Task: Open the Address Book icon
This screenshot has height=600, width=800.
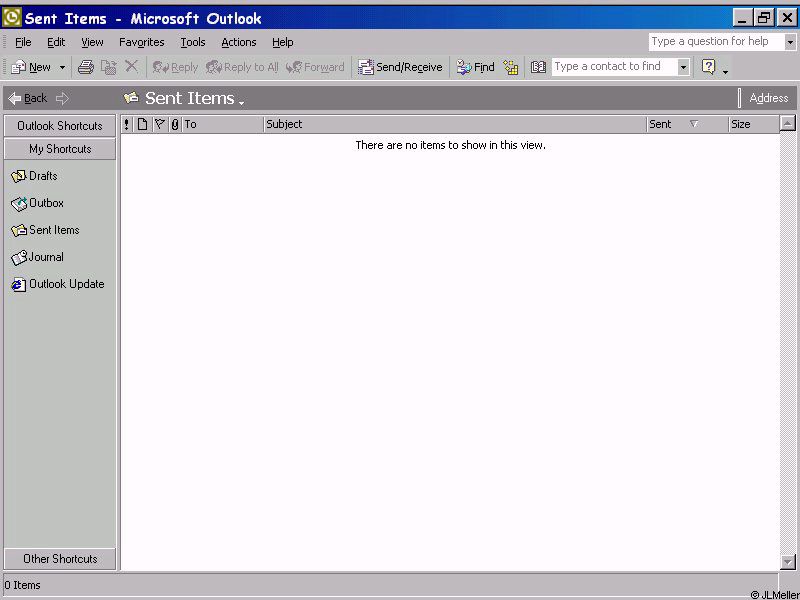Action: click(x=538, y=67)
